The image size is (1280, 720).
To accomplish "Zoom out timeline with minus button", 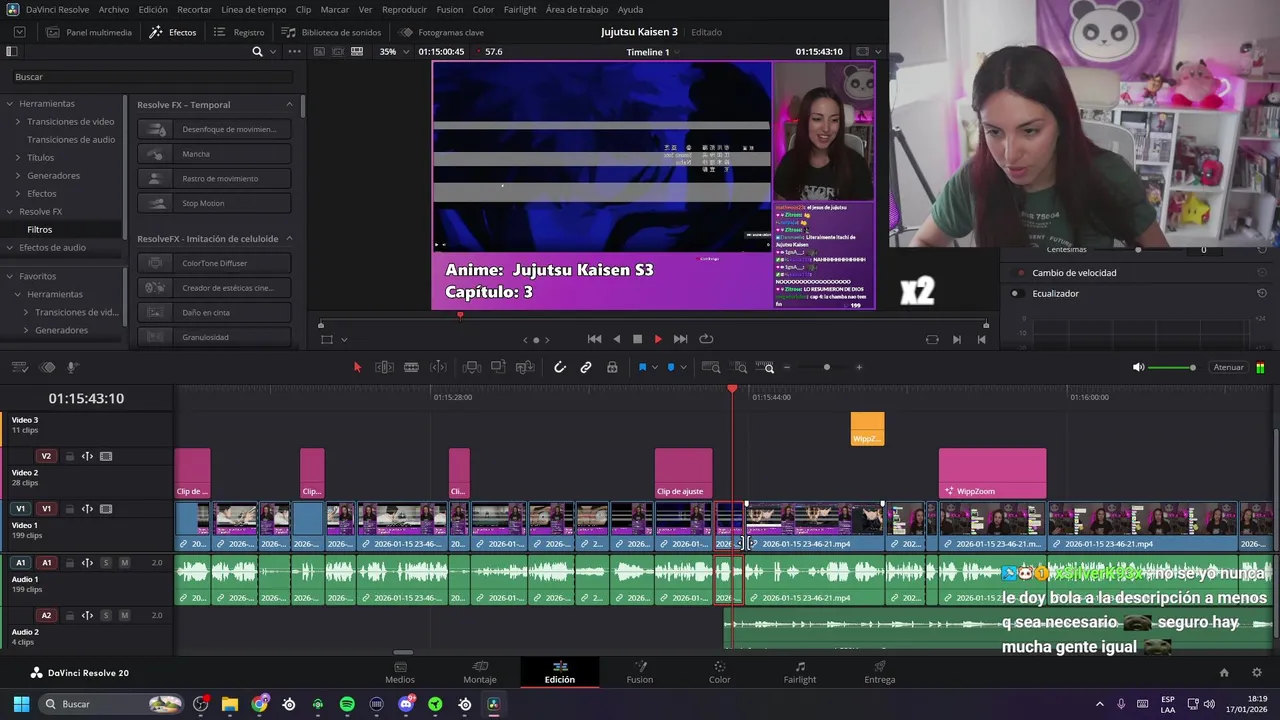I will tap(787, 367).
